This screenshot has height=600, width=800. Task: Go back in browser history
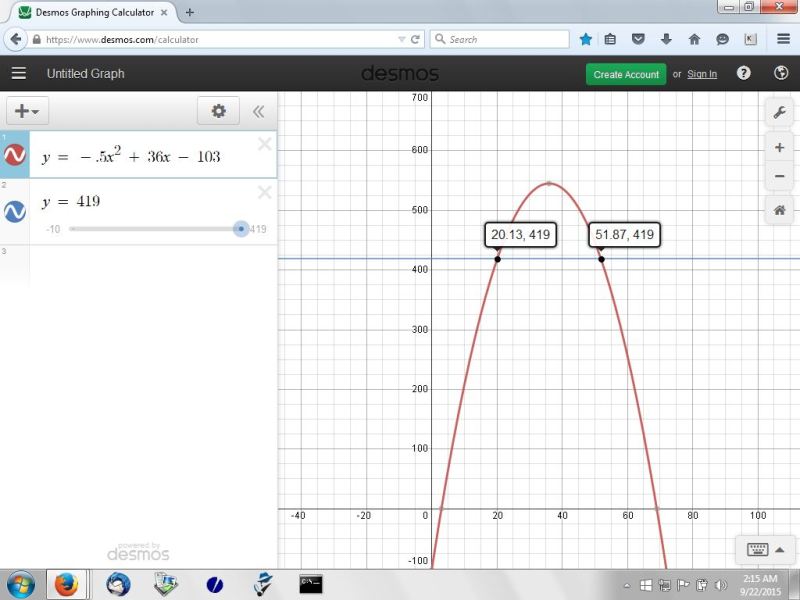pos(16,39)
